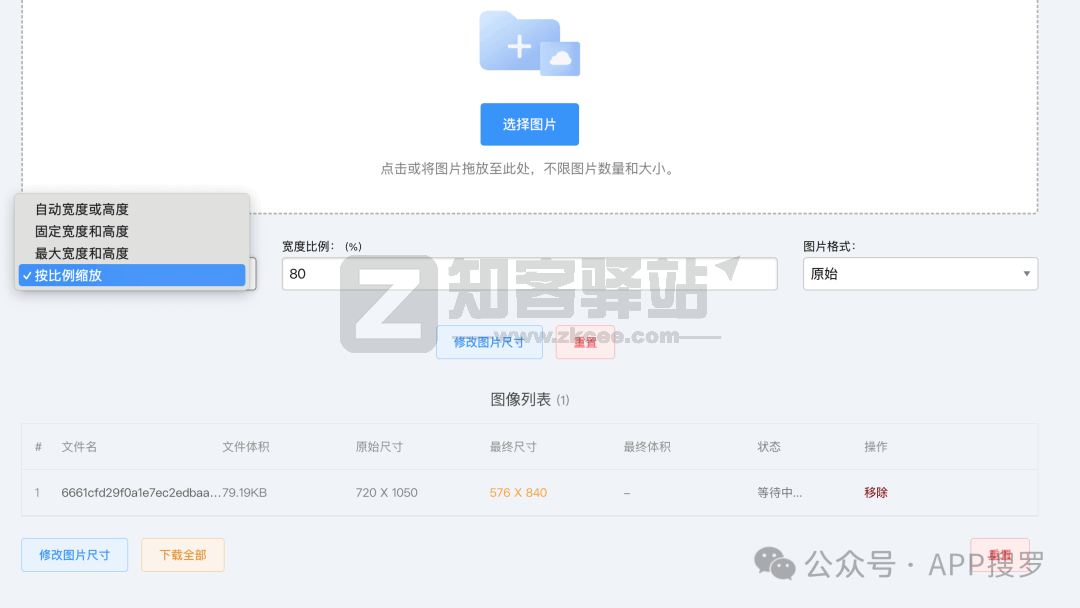Click the orange 576 X 840 size text

(518, 493)
